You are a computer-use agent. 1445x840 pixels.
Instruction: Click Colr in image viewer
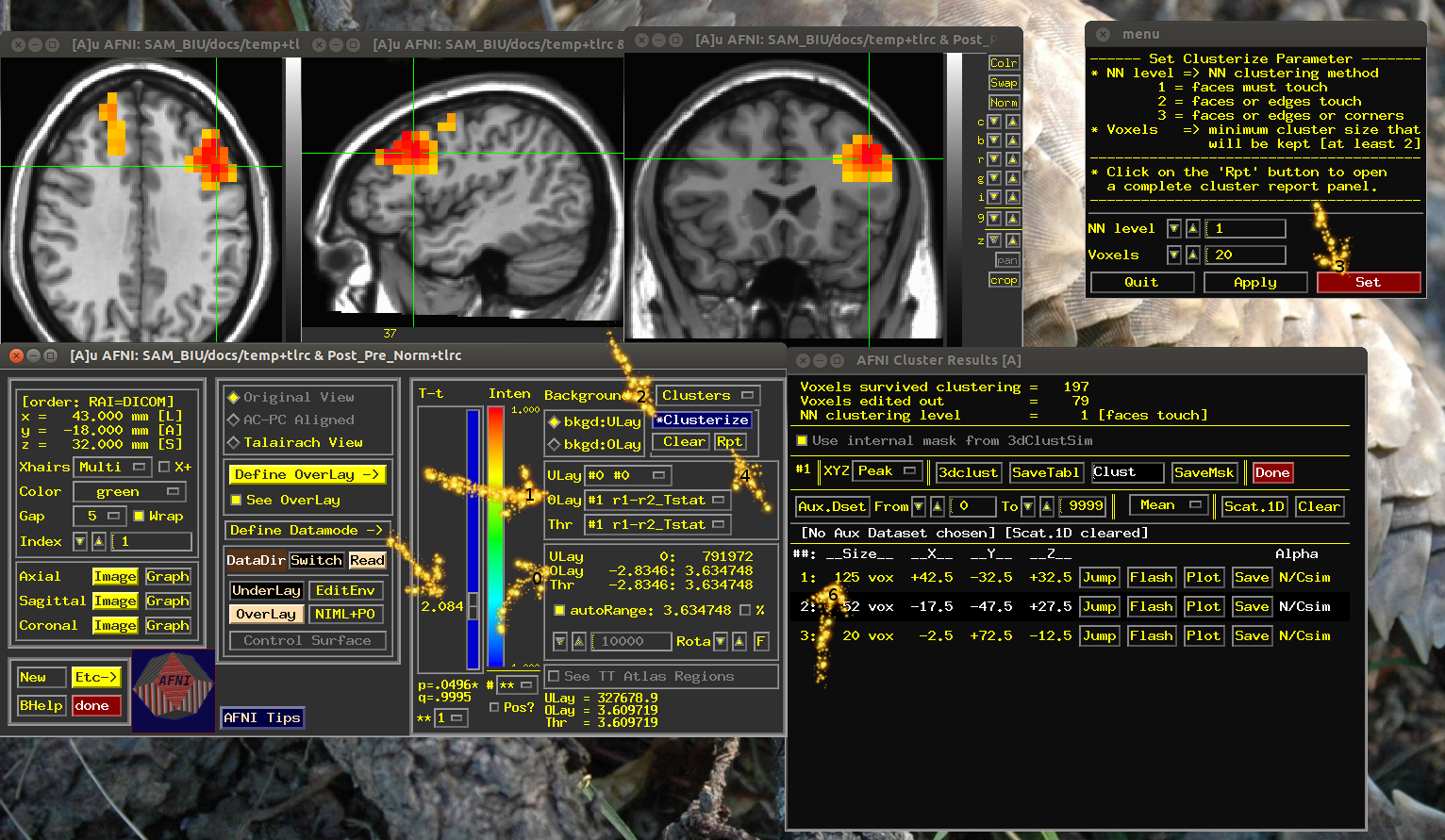tap(1004, 63)
